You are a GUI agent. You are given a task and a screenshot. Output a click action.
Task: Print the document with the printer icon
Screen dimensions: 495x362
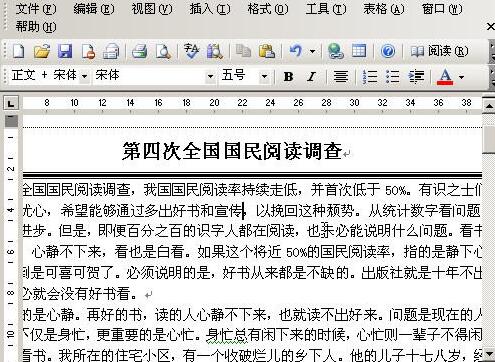(140, 51)
